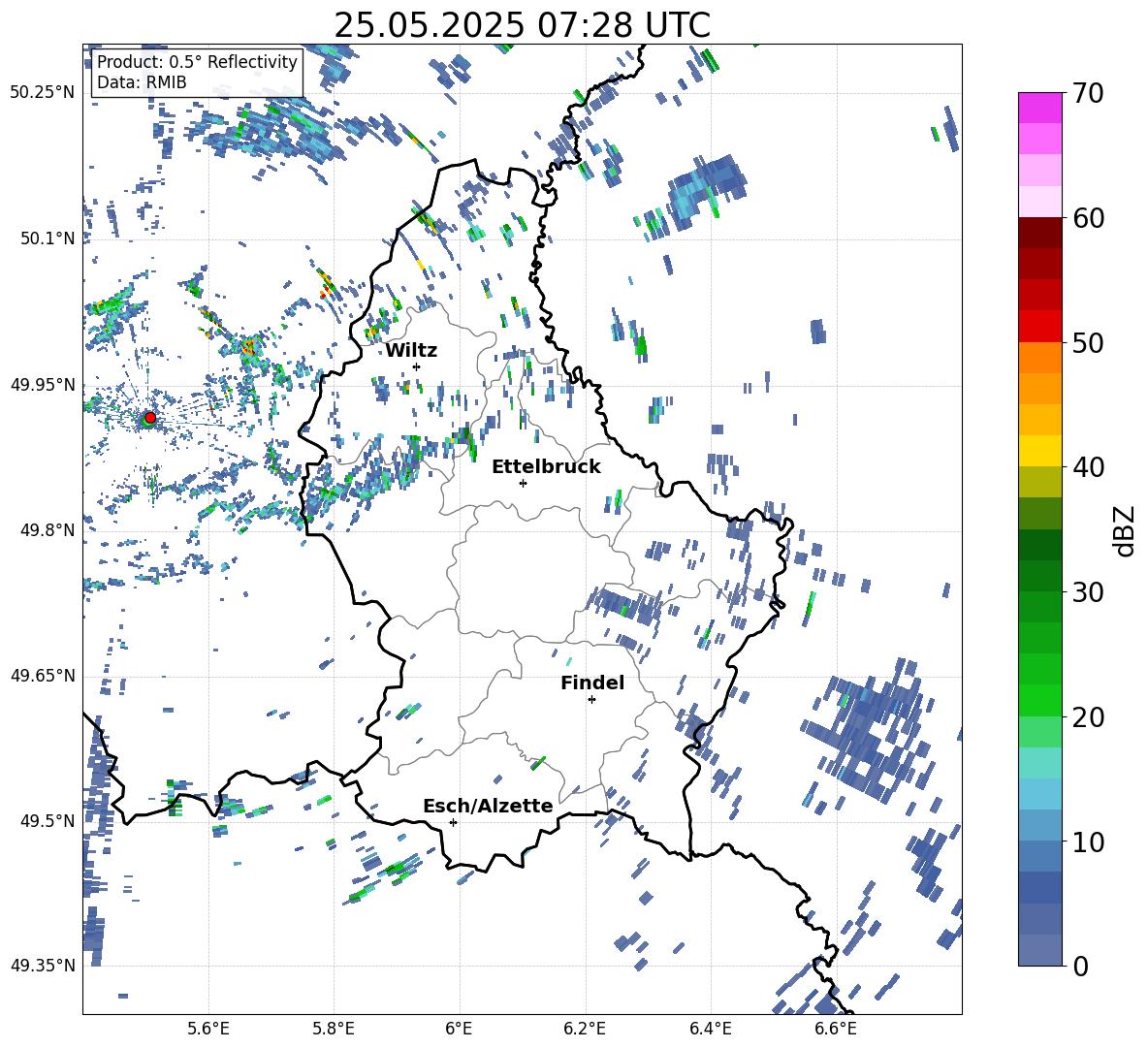Click the olive colorbar segment below 40
The width and height of the screenshot is (1148, 1048).
point(1039,482)
